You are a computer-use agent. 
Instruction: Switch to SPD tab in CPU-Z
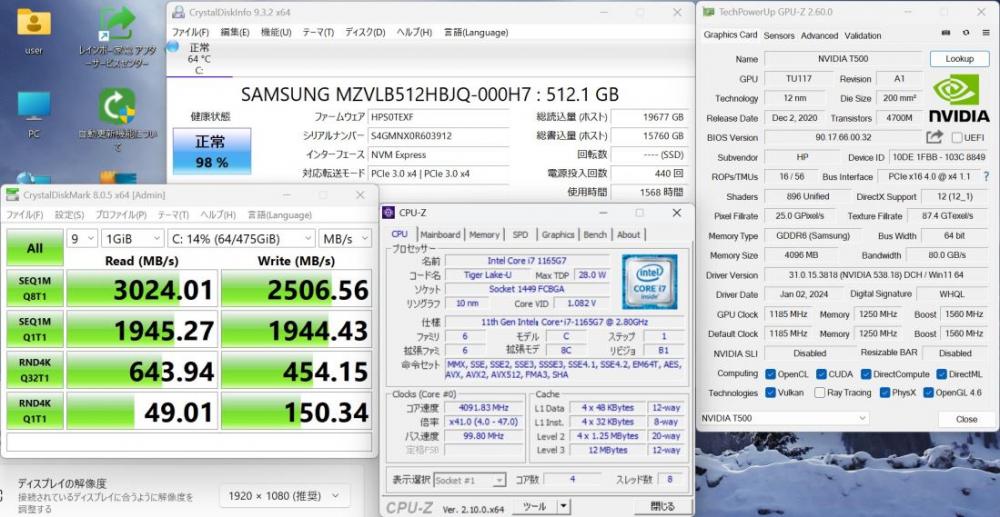(x=520, y=235)
